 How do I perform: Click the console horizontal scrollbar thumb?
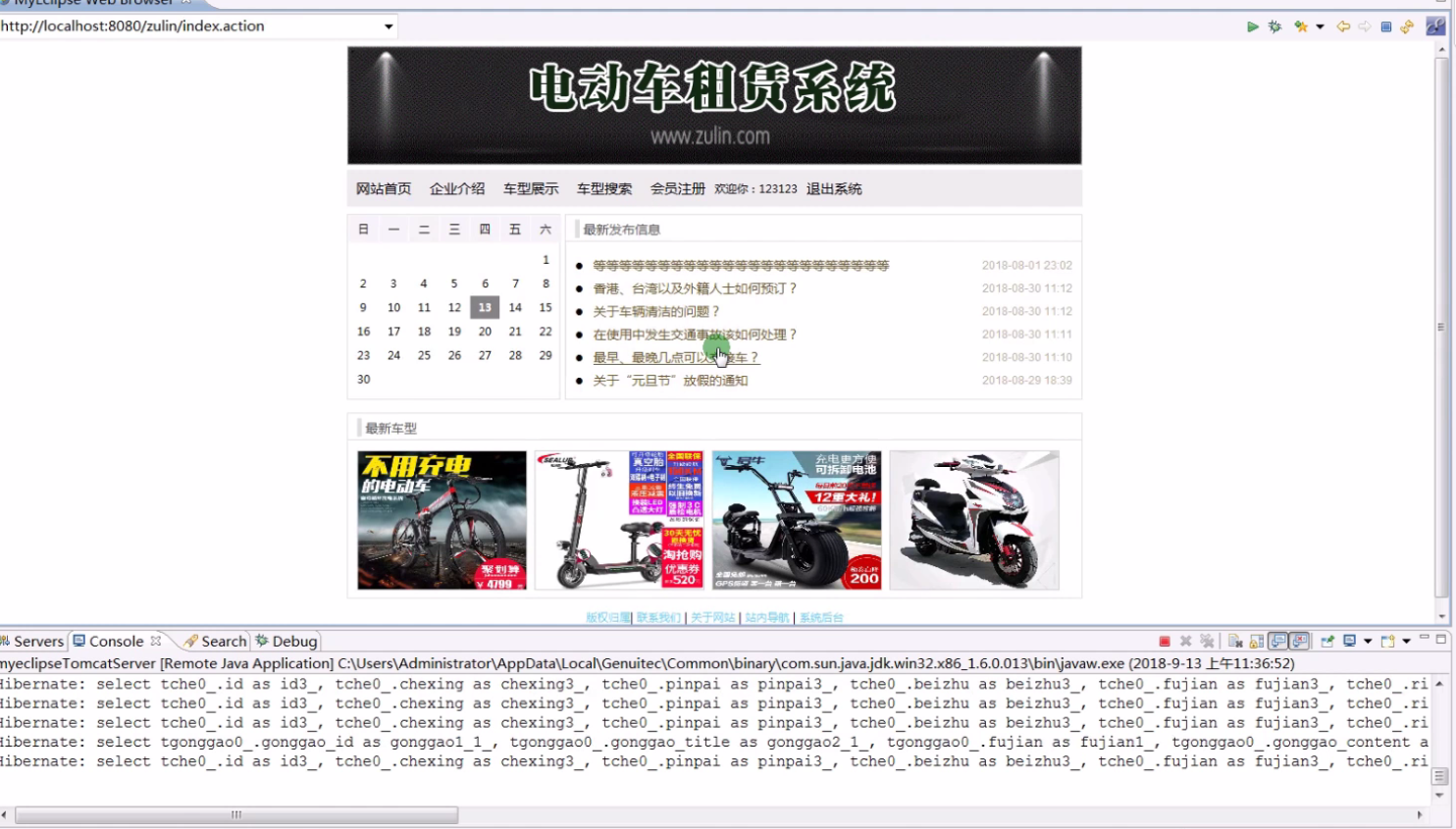pyautogui.click(x=236, y=815)
